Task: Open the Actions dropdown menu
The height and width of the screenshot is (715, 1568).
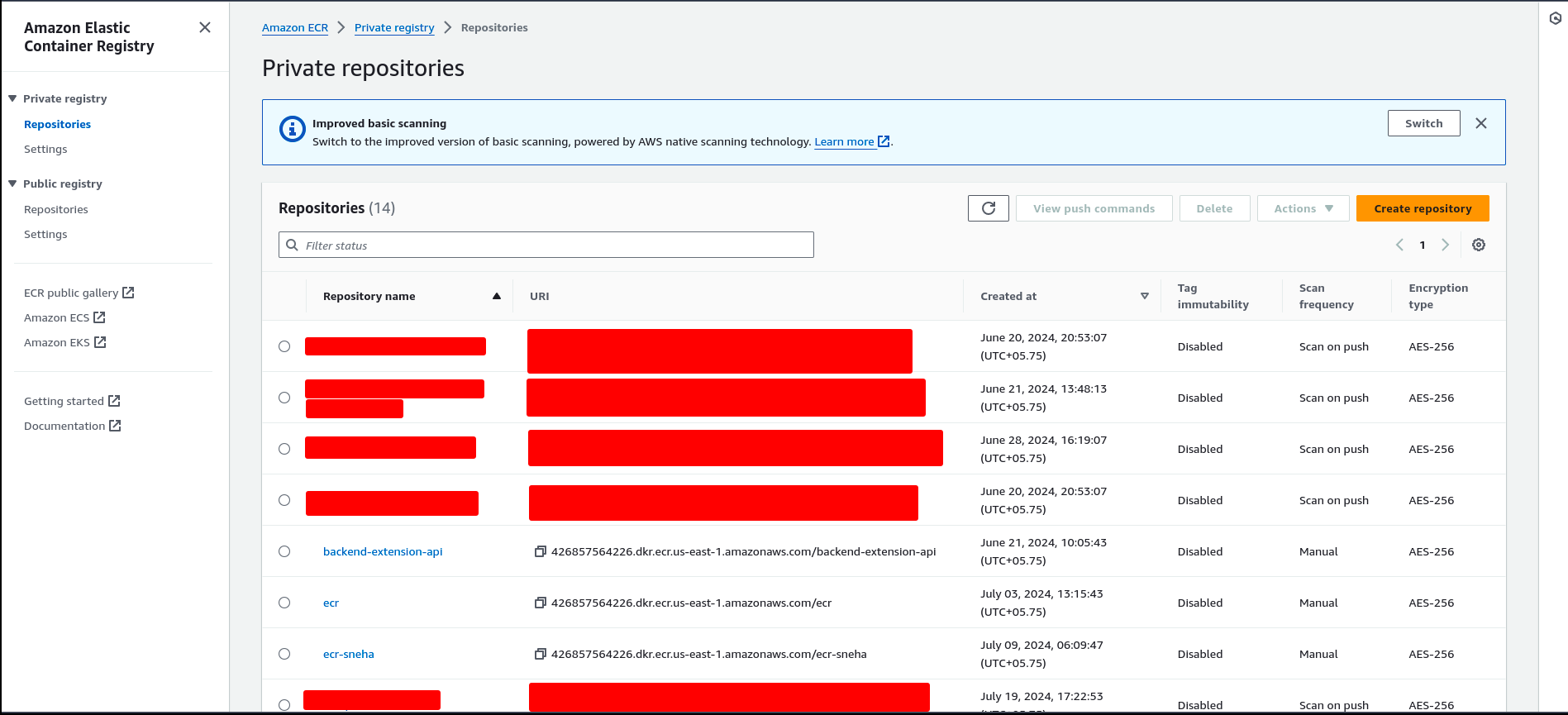Action: tap(1303, 208)
